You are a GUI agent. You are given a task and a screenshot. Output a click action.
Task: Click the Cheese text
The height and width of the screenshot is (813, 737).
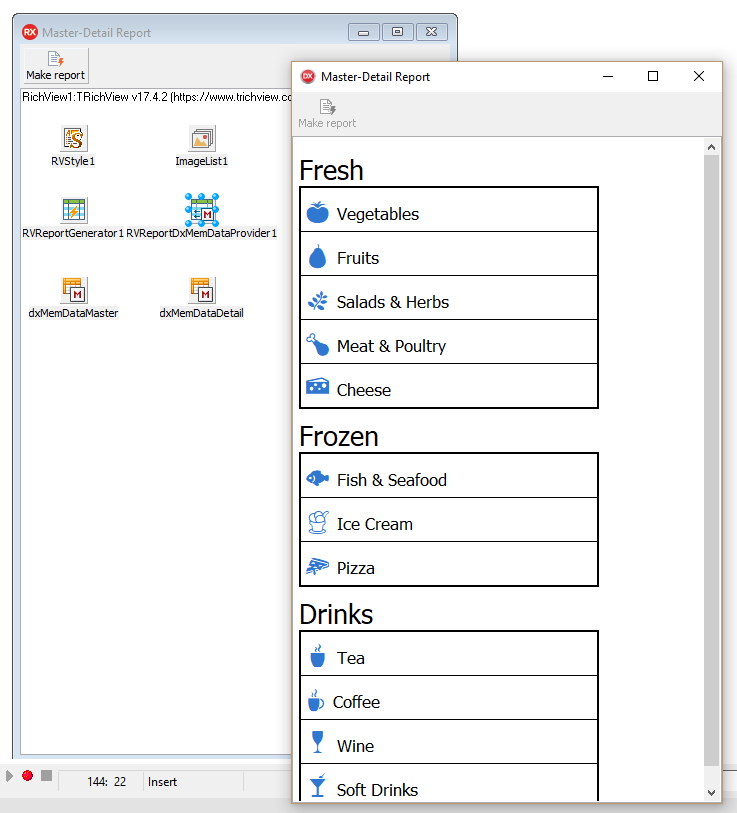[x=364, y=390]
